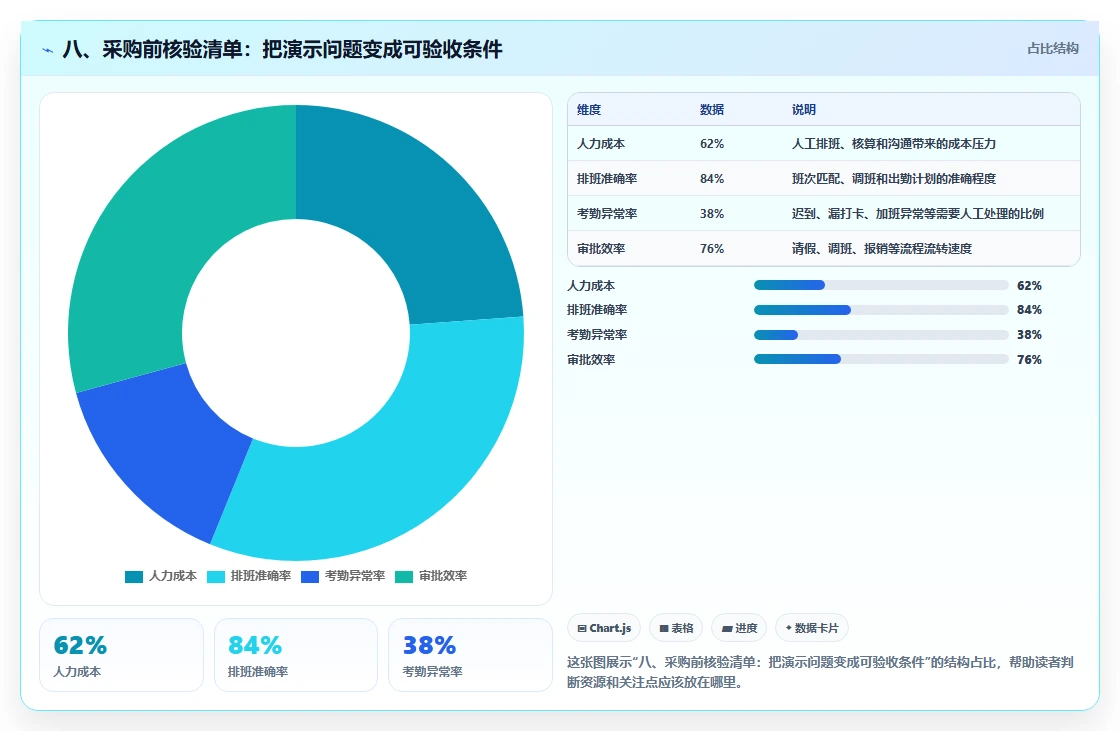Select the 人力成本 table row cell
The height and width of the screenshot is (731, 1120).
(601, 144)
